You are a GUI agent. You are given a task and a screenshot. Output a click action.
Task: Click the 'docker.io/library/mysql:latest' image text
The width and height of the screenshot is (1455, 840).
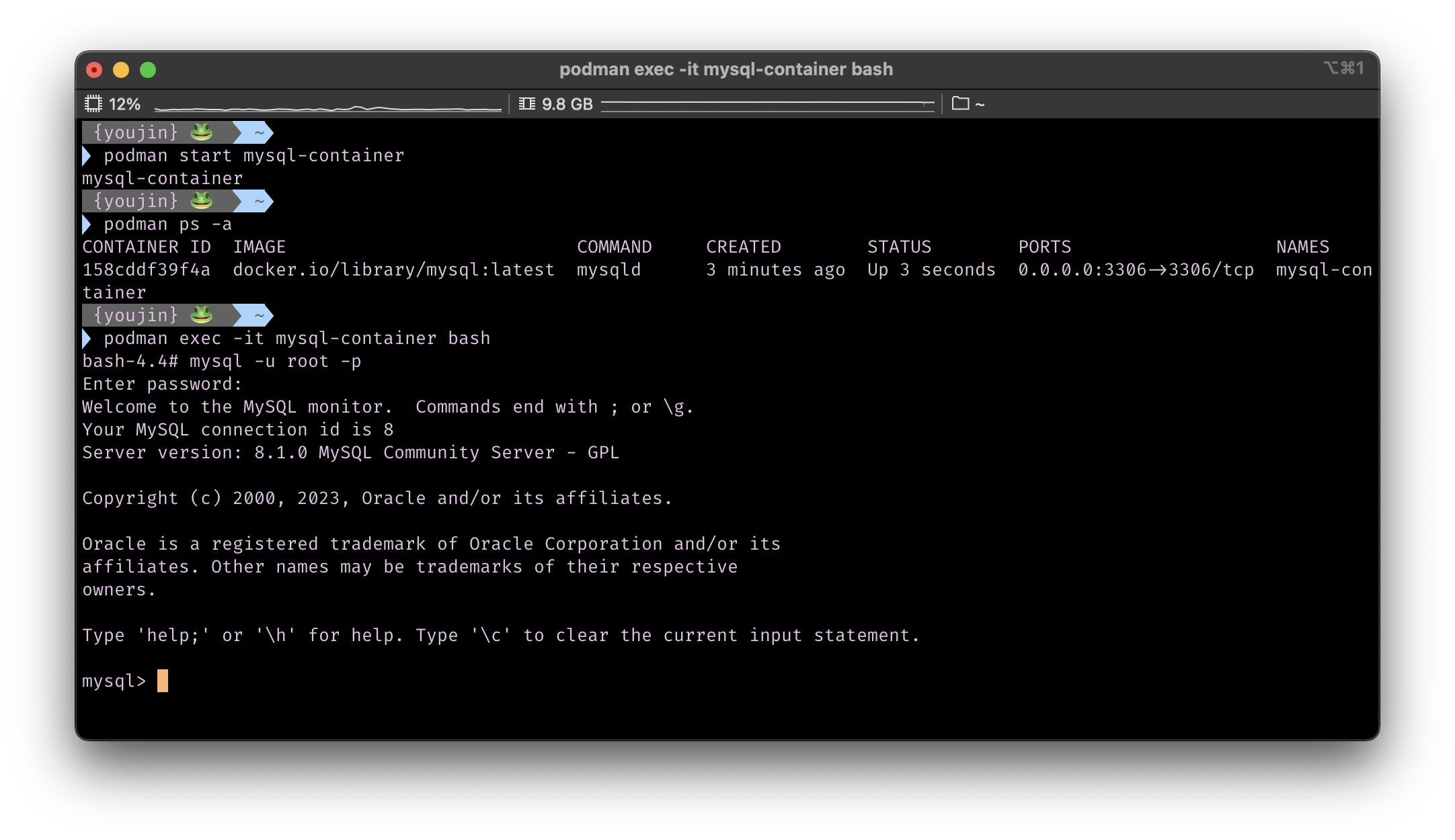tap(393, 270)
